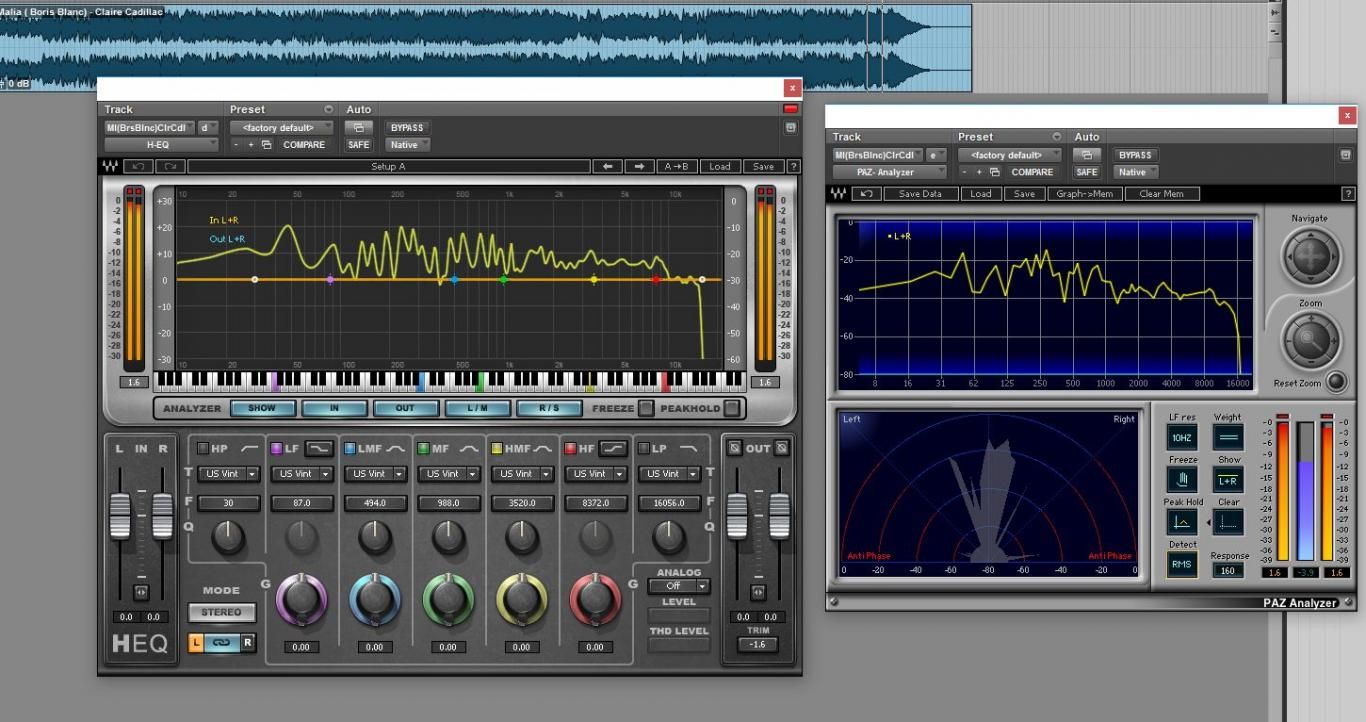
Task: Open HP band US Vint type dropdown
Action: click(x=229, y=474)
